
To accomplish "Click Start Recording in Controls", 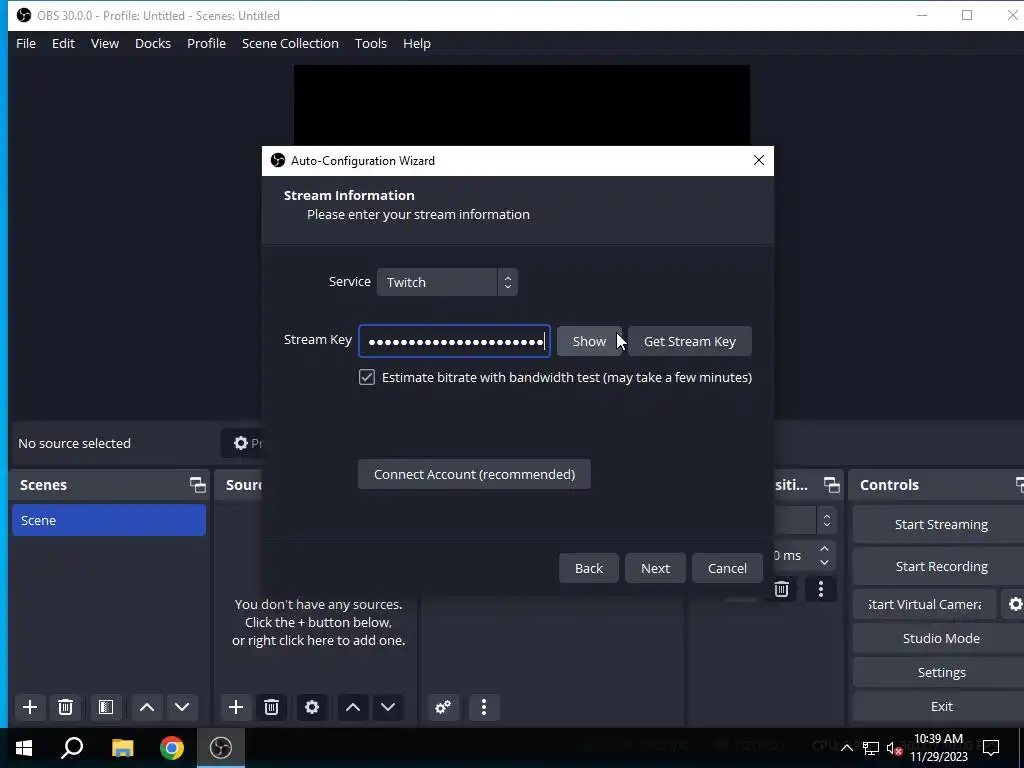I will pyautogui.click(x=940, y=566).
